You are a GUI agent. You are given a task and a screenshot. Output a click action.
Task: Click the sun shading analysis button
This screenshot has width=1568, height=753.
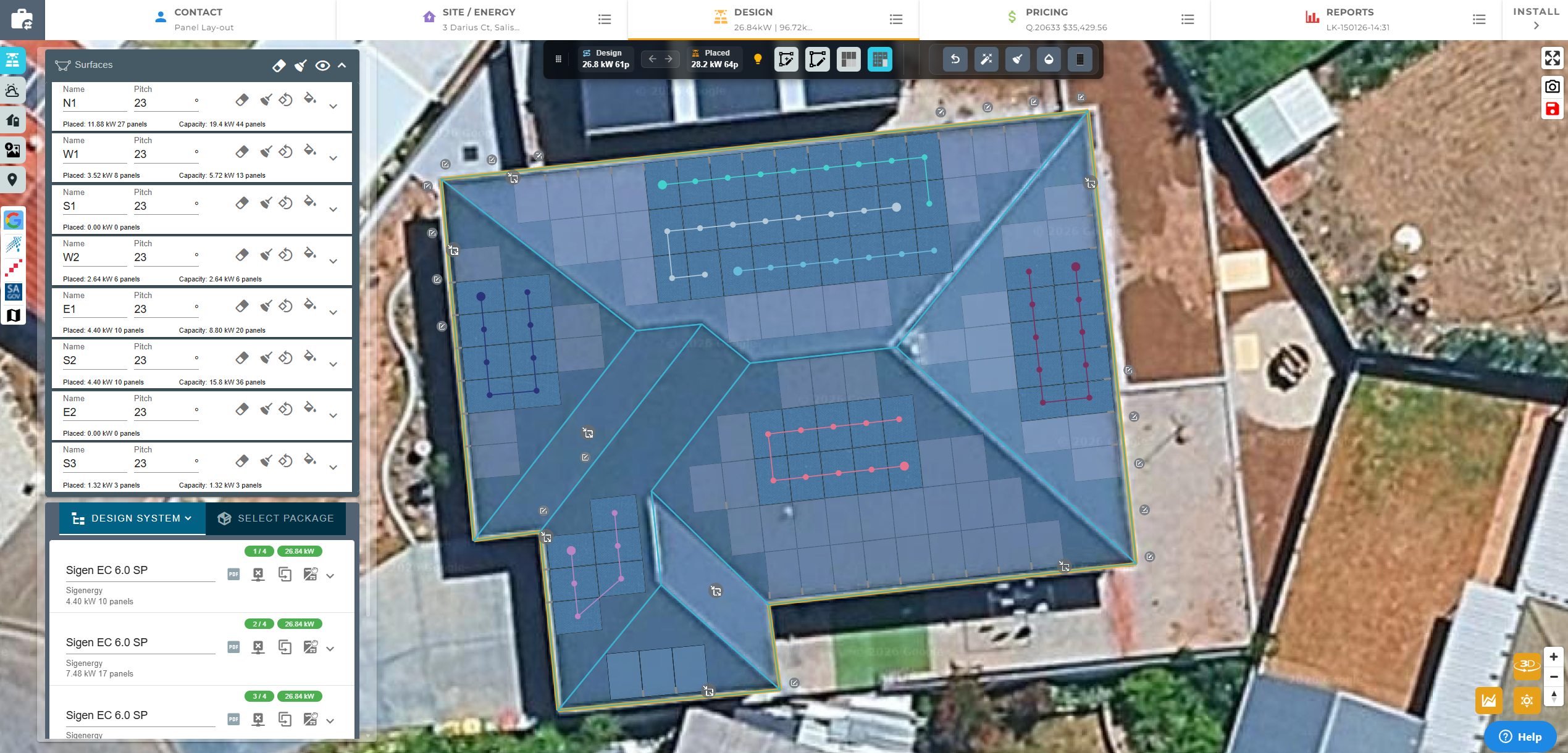tap(1527, 701)
